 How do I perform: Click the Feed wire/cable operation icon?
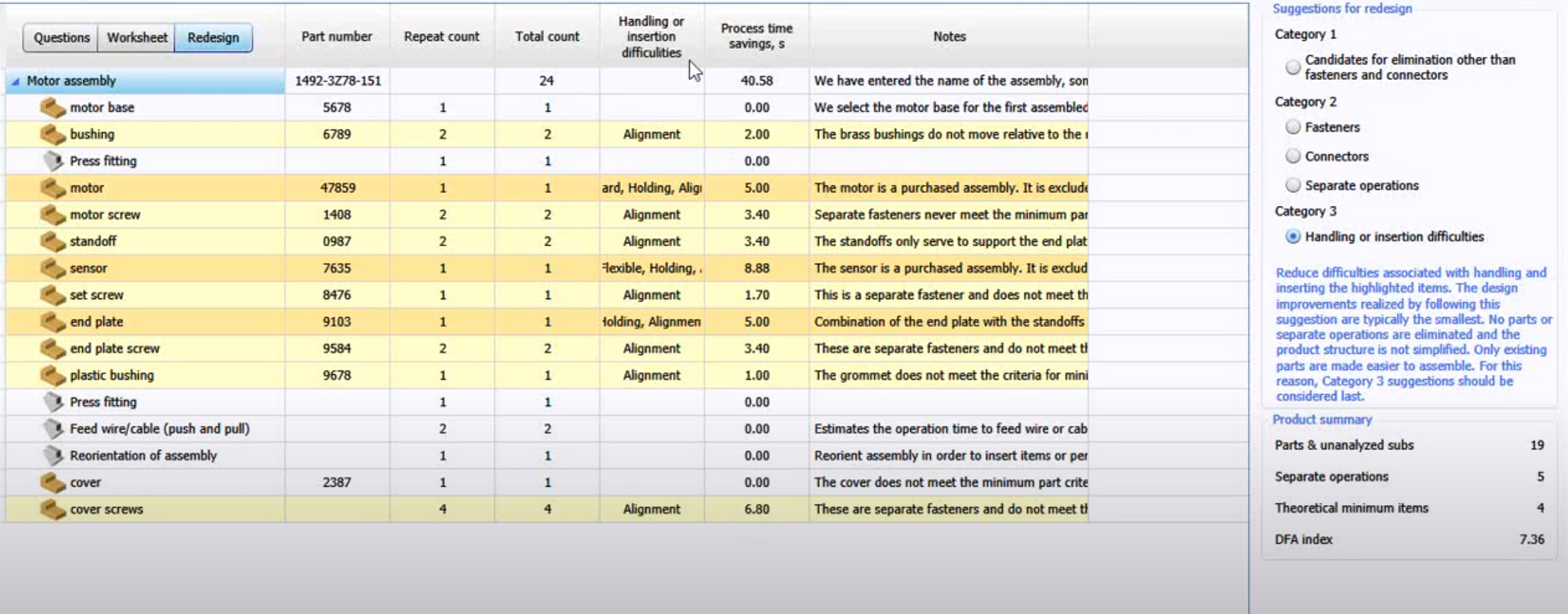coord(53,429)
